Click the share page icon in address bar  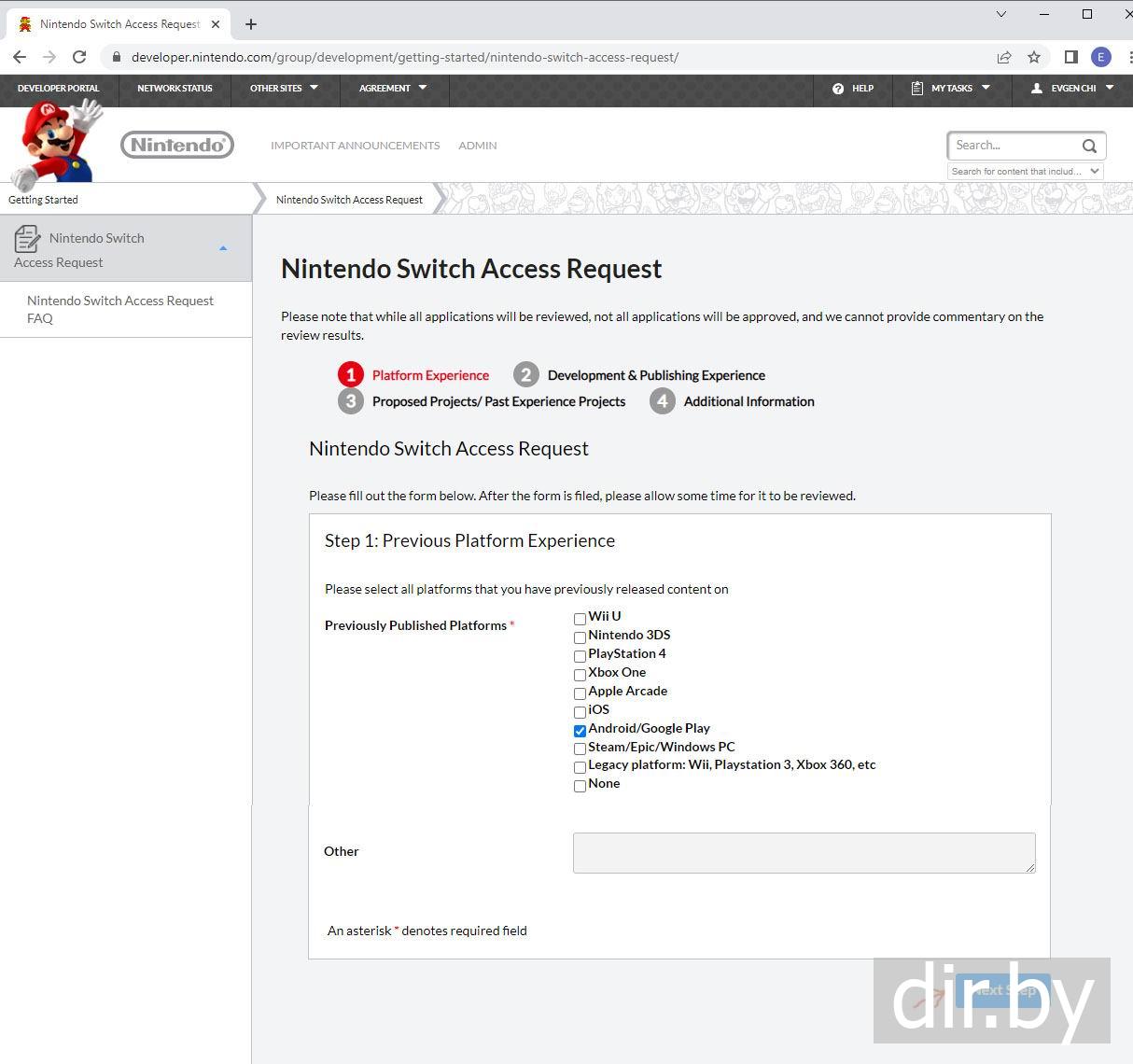point(1004,57)
